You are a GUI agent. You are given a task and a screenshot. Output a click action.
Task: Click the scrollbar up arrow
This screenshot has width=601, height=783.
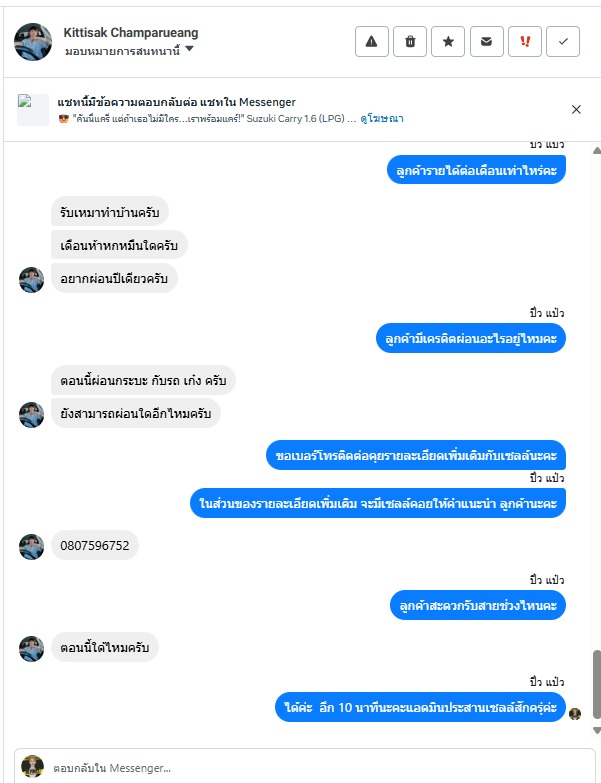[597, 150]
